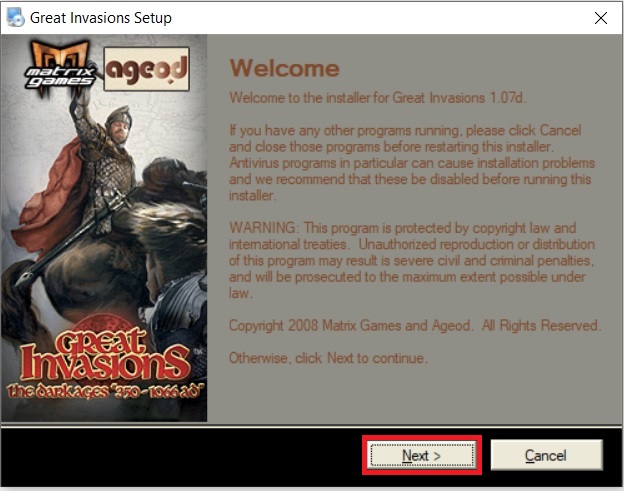Click the Ageod logo
This screenshot has width=624, height=491.
tap(146, 69)
